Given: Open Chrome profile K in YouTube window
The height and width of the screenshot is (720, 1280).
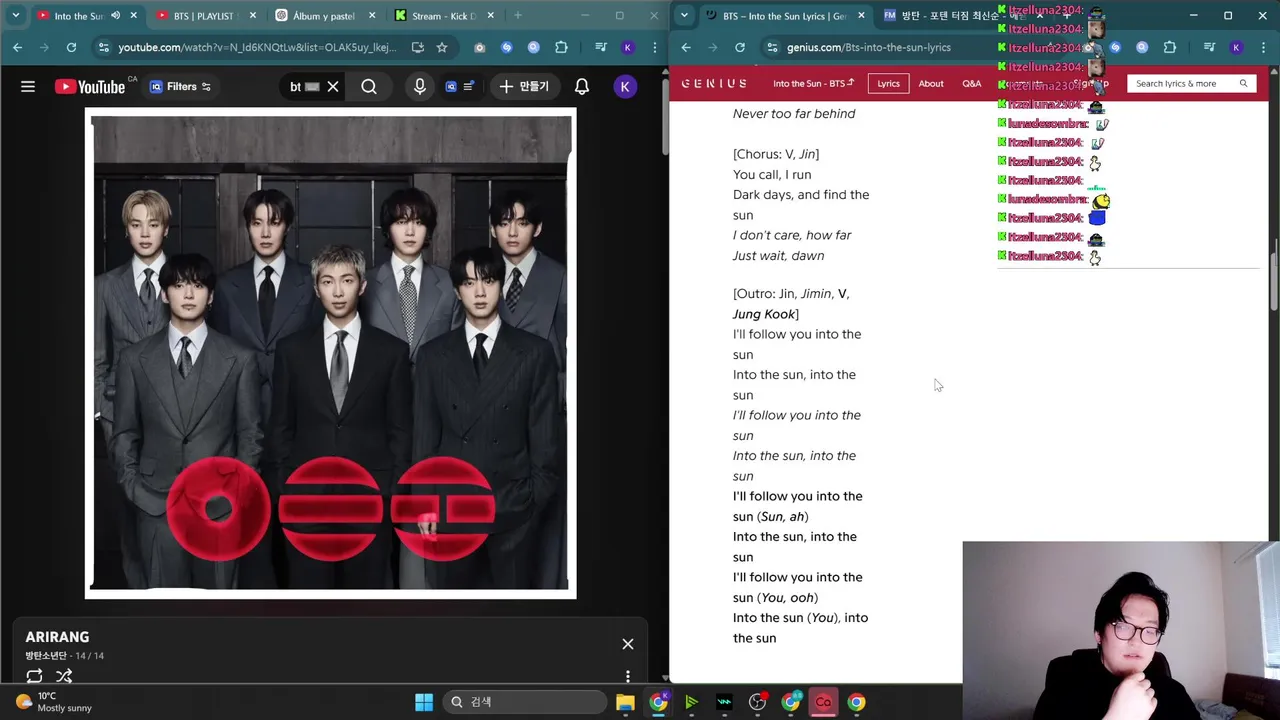Looking at the screenshot, I should pos(628,47).
